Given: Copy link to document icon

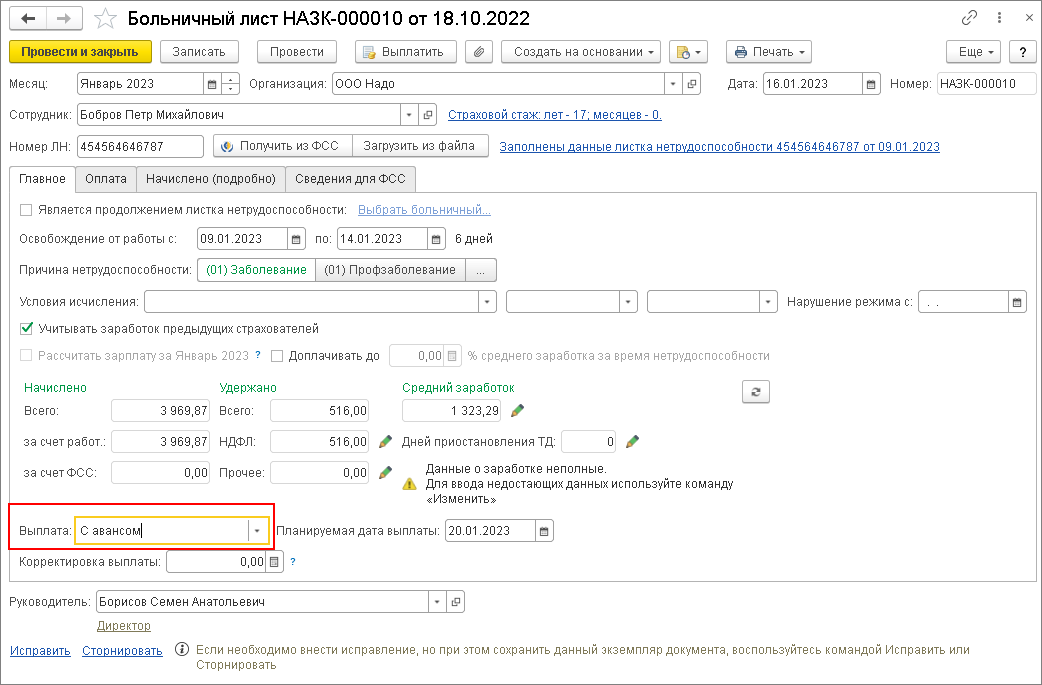Looking at the screenshot, I should 969,19.
